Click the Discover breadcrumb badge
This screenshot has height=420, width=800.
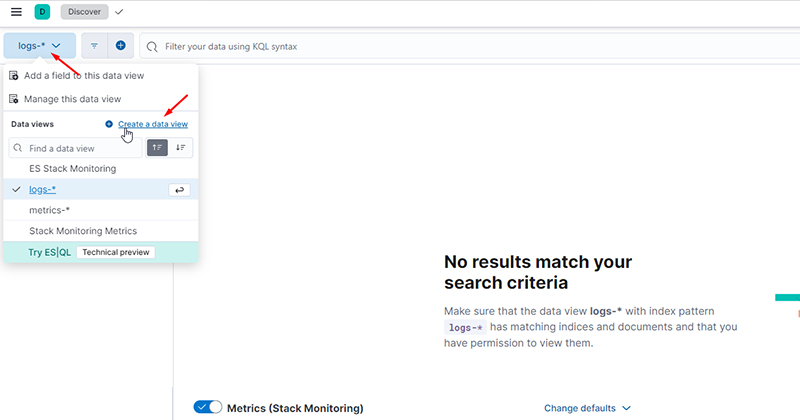84,12
